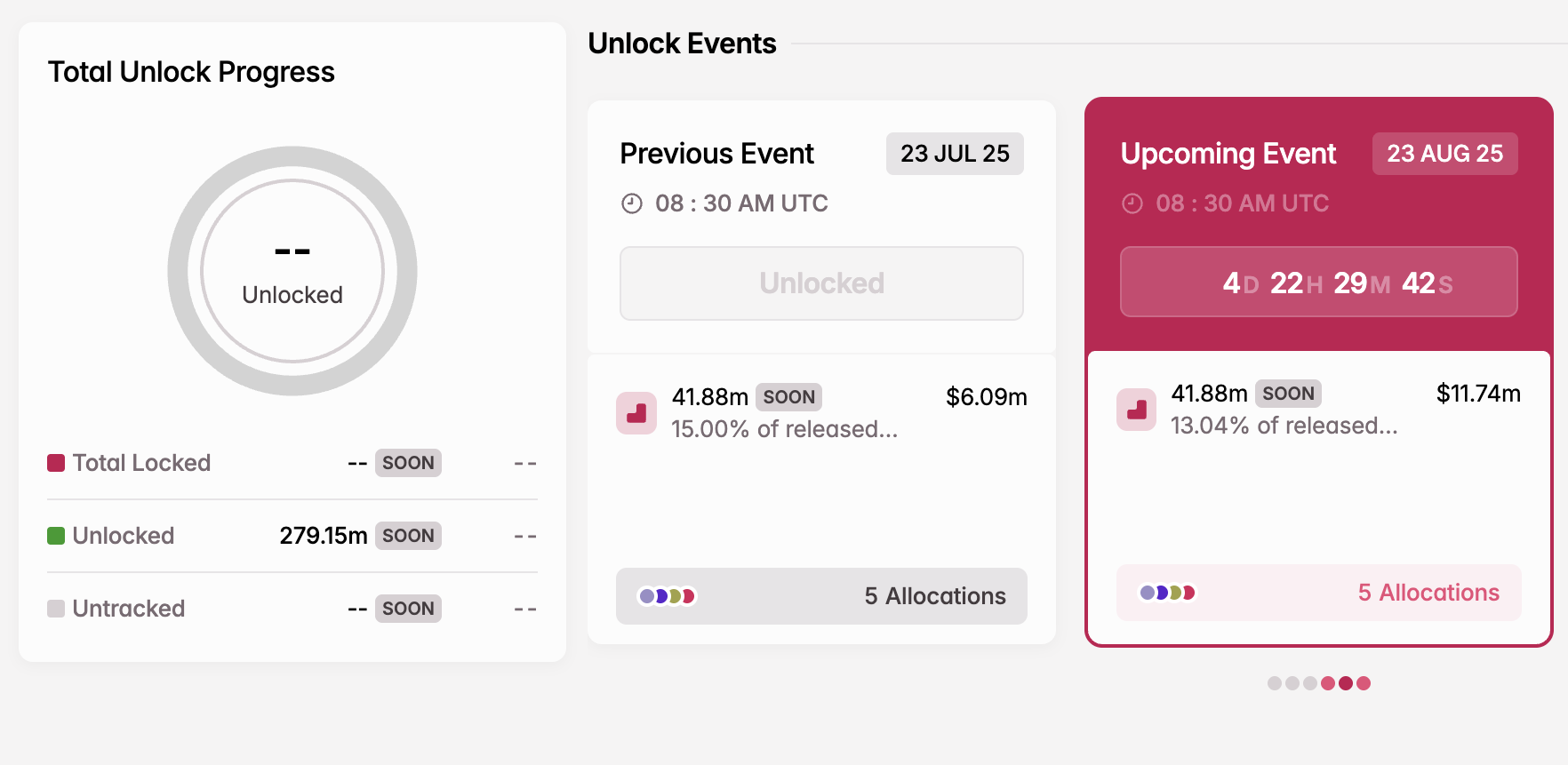1568x765 pixels.
Task: Click the countdown timer 4D 22H button
Action: [1318, 282]
